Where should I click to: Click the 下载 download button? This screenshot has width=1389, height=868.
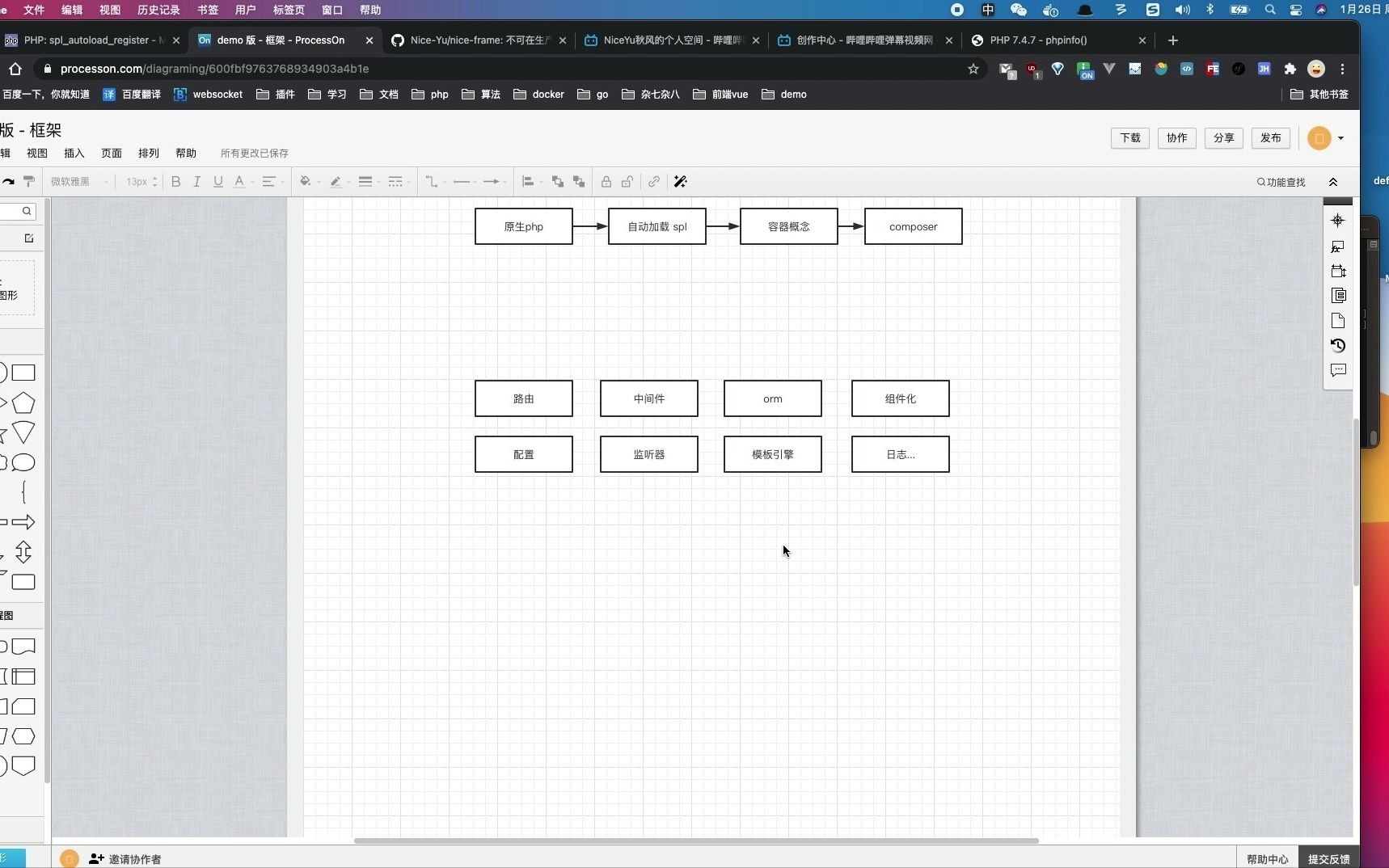1130,138
